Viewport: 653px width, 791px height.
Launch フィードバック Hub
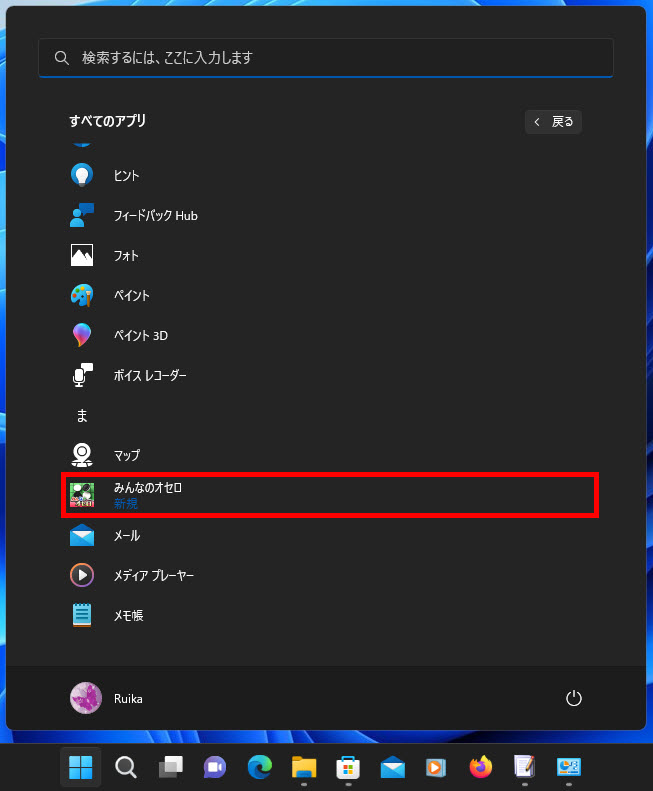click(155, 216)
